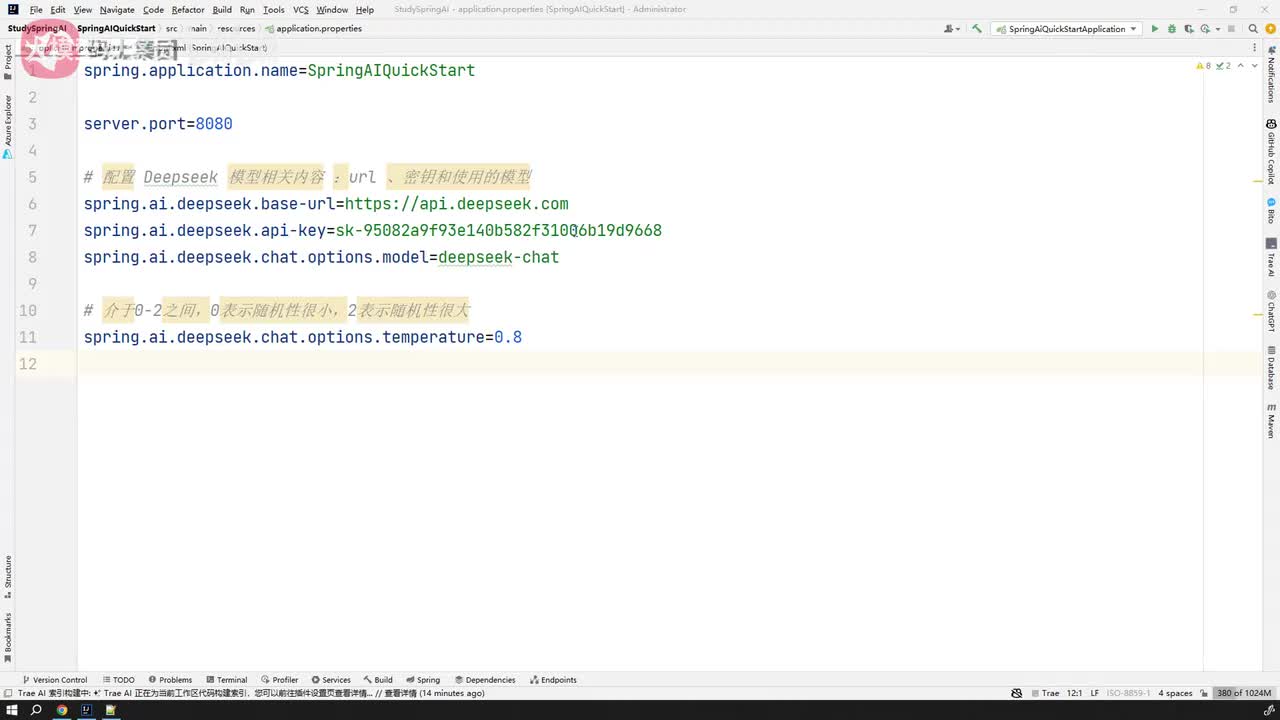Viewport: 1280px width, 720px height.
Task: Show the Problems tool tab
Action: tap(170, 680)
